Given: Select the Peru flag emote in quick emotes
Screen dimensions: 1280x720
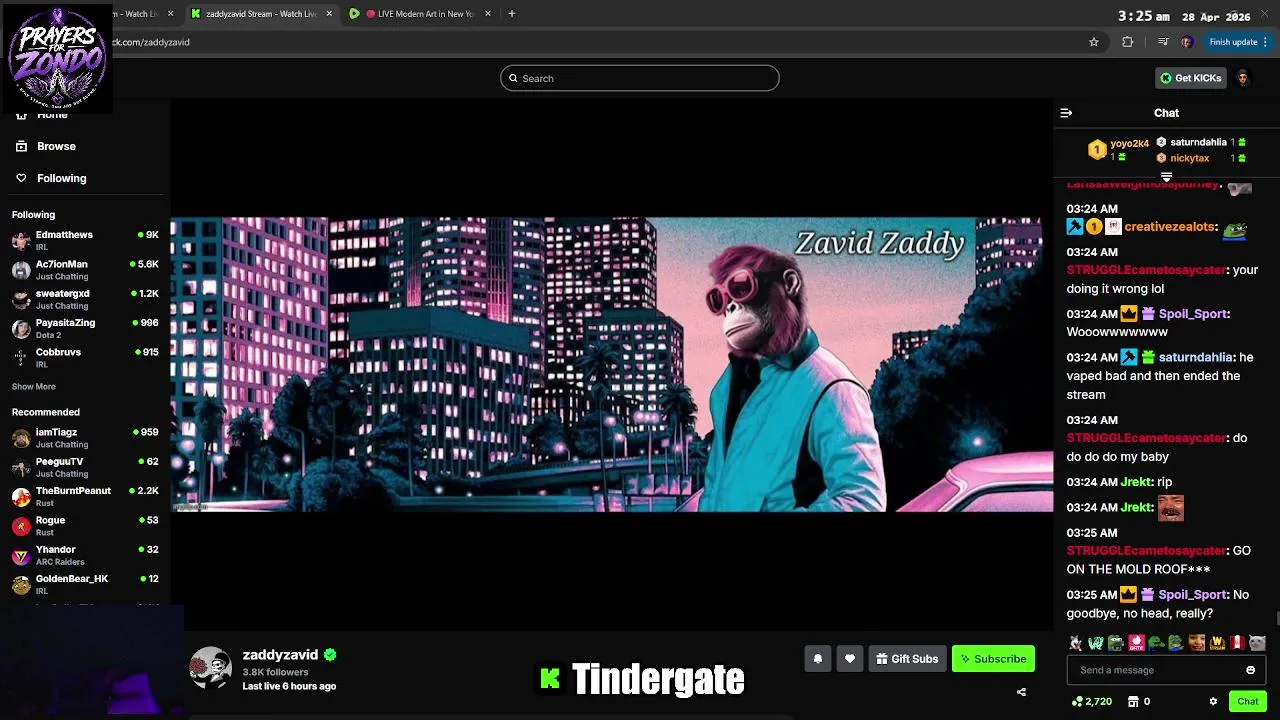Looking at the screenshot, I should [1237, 643].
